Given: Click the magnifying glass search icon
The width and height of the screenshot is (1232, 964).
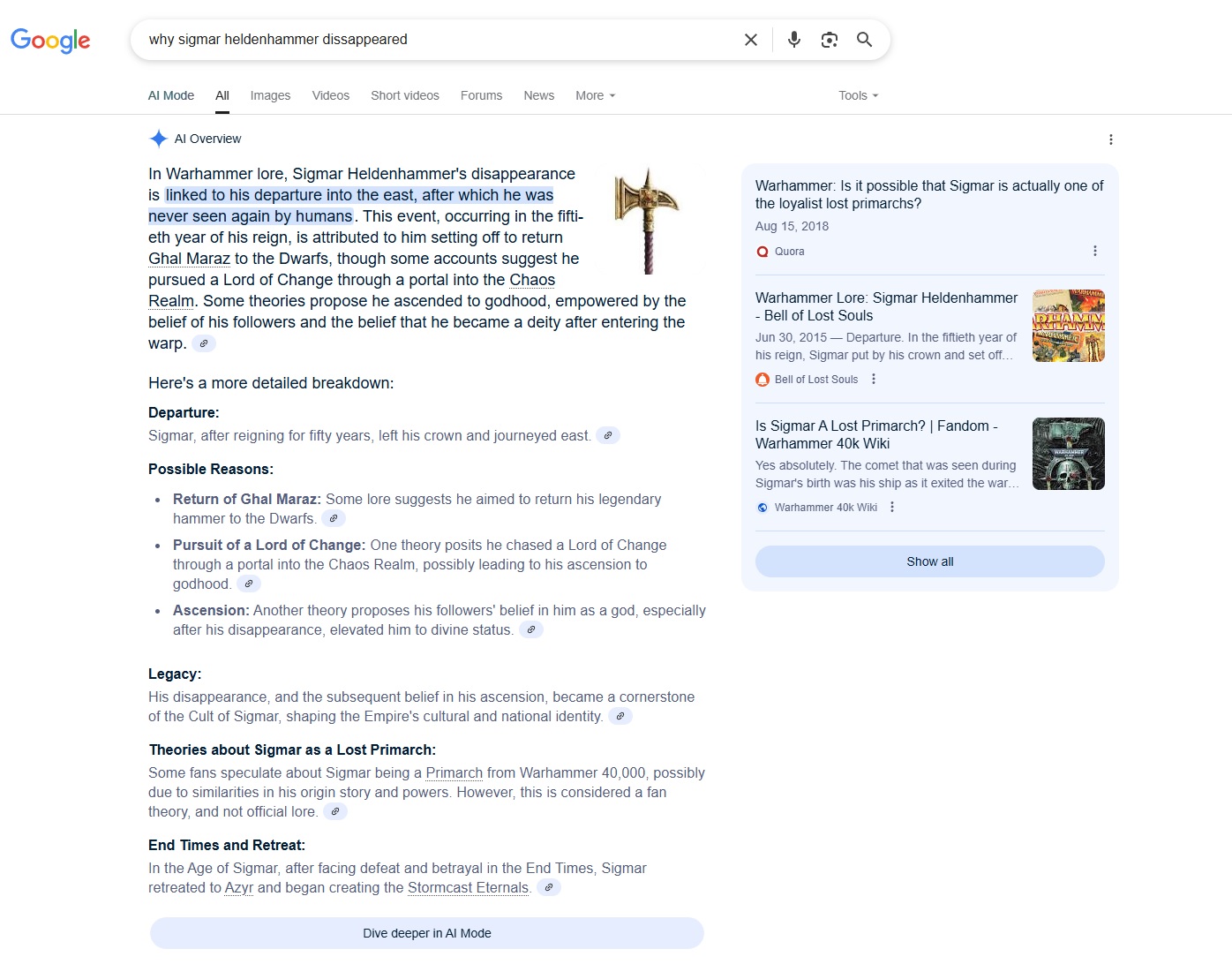Looking at the screenshot, I should pos(865,40).
